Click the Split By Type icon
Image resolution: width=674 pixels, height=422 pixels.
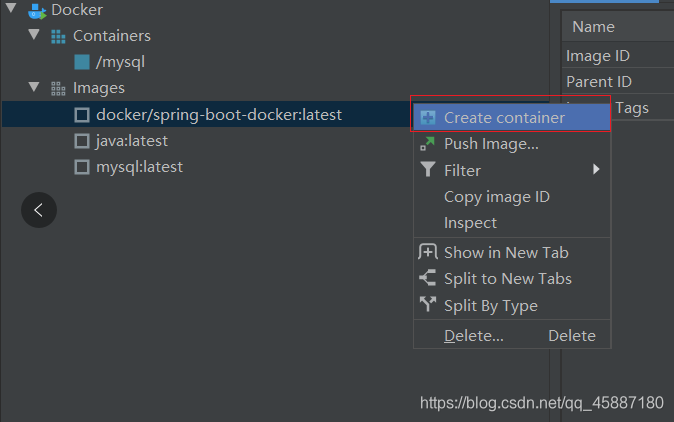point(428,304)
